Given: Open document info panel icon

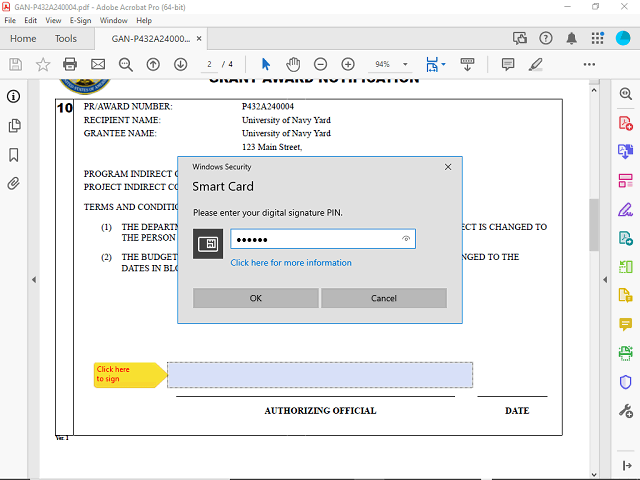Looking at the screenshot, I should (13, 97).
